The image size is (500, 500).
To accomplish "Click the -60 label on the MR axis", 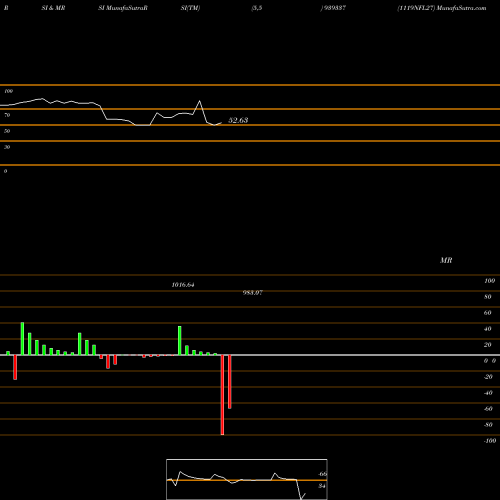I will point(488,409).
